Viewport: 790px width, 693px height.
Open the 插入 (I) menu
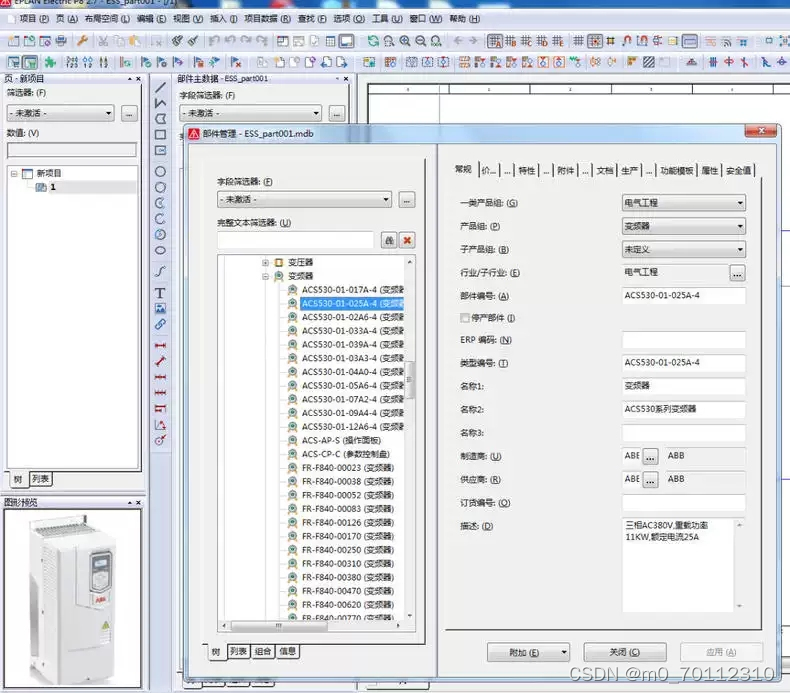coord(224,19)
